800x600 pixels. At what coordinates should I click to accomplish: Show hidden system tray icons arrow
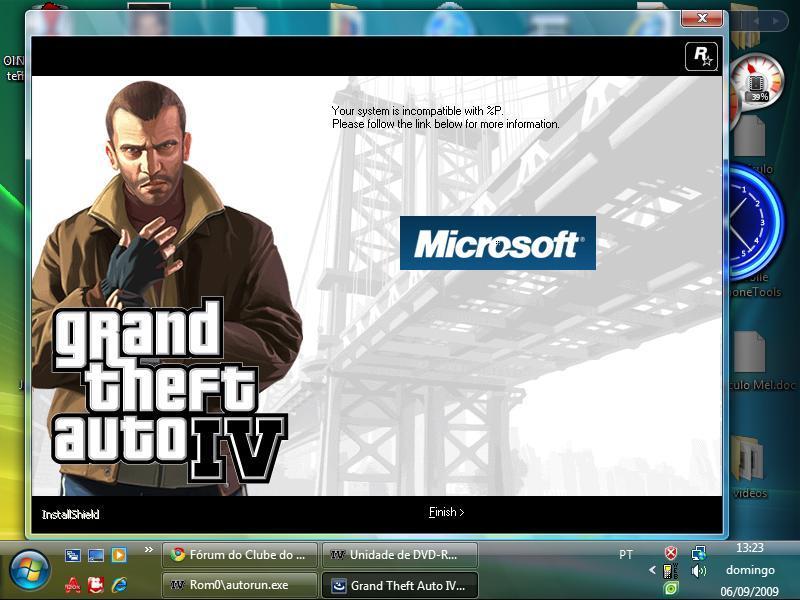pyautogui.click(x=652, y=571)
